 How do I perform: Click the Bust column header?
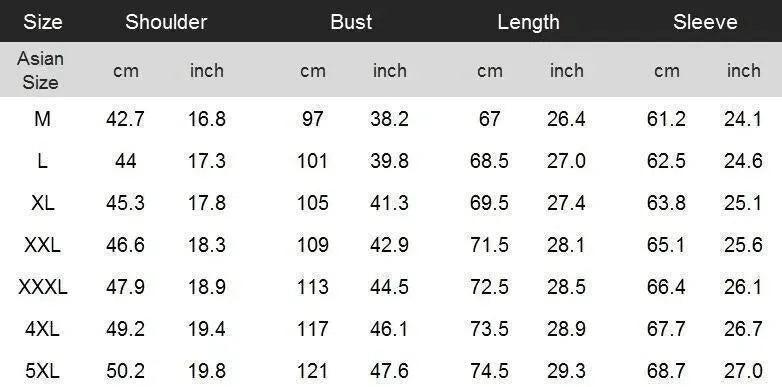pos(351,22)
